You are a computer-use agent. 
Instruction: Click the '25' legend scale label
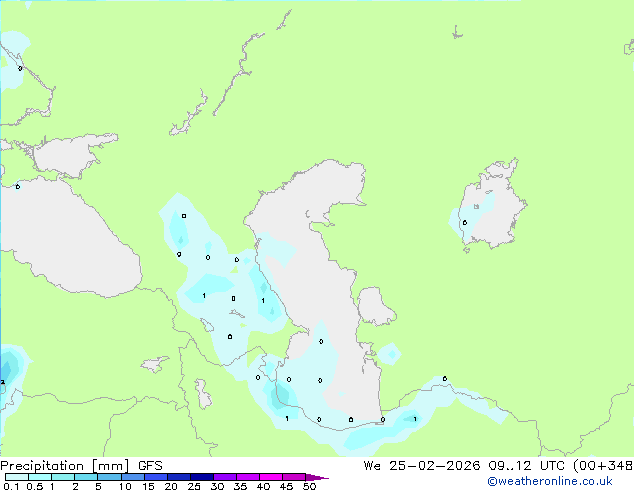click(x=194, y=486)
